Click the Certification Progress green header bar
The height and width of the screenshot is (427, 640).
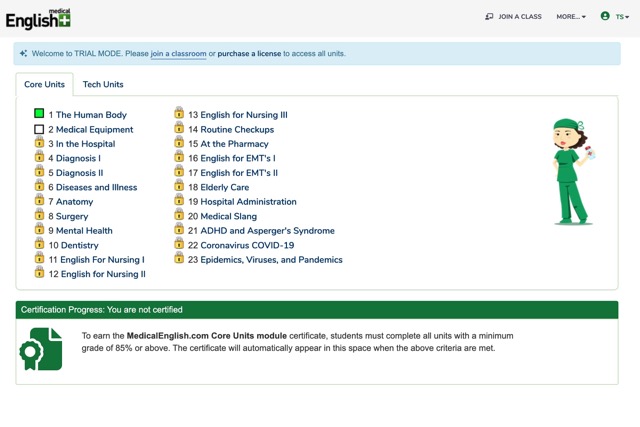point(316,310)
